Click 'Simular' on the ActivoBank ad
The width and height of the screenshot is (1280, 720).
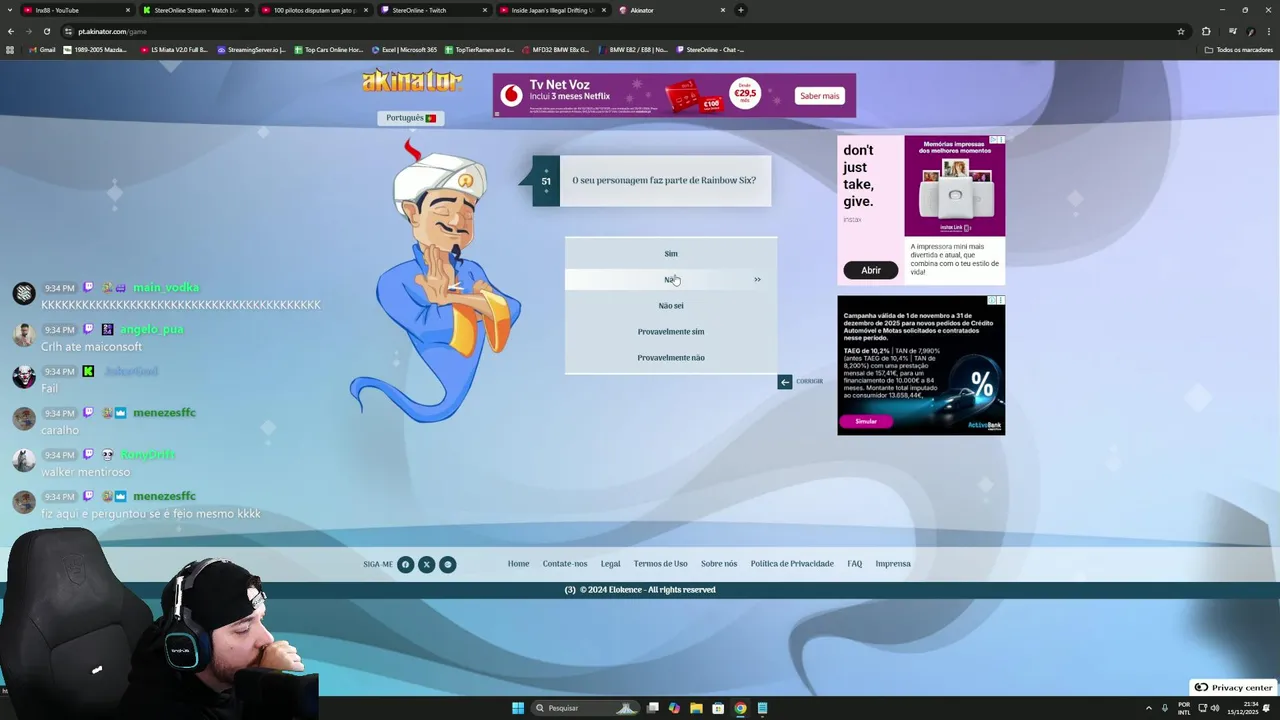point(866,421)
